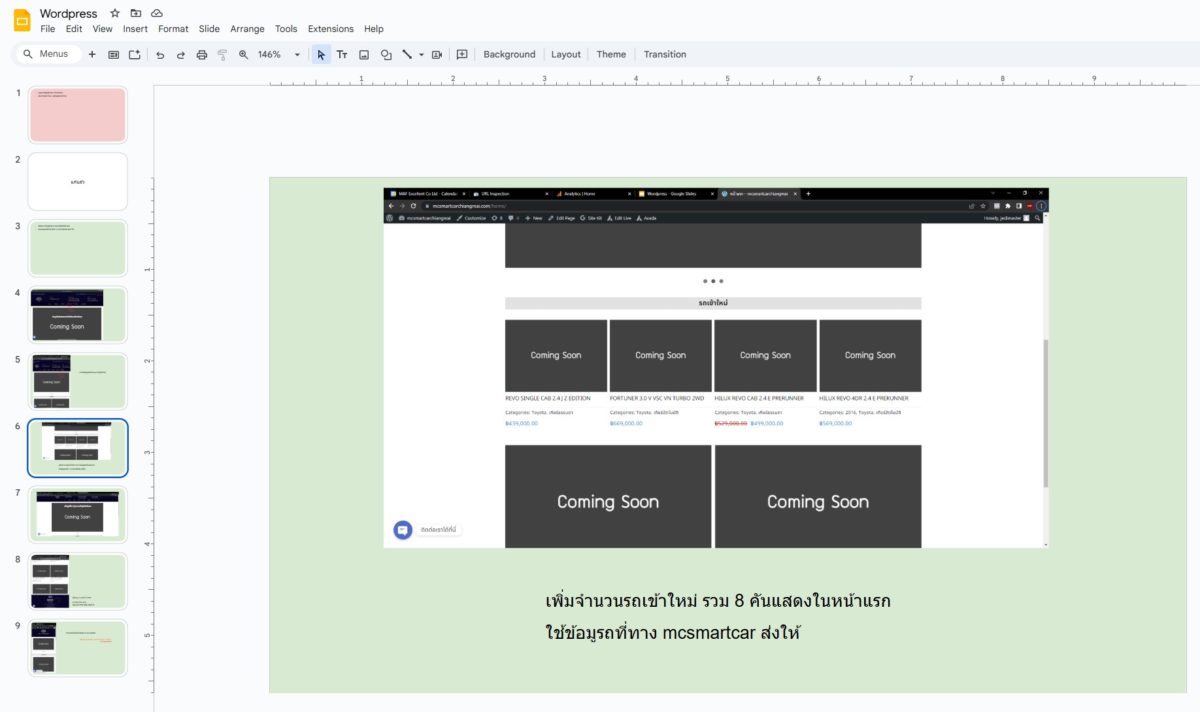Screen dimensions: 1200x712
Task: Print the presentation using the printer icon
Action: (202, 55)
